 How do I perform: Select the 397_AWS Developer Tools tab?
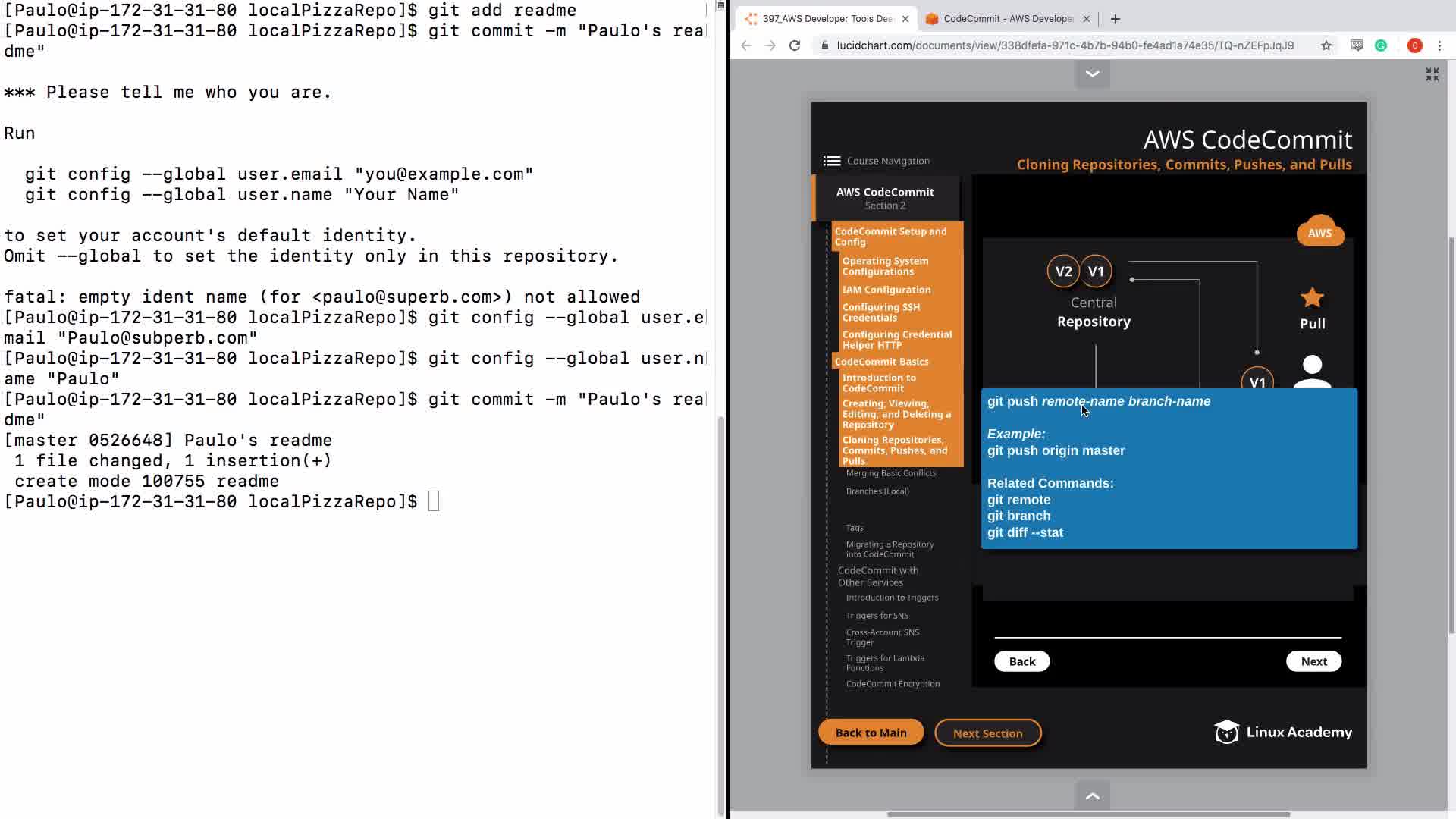[827, 19]
